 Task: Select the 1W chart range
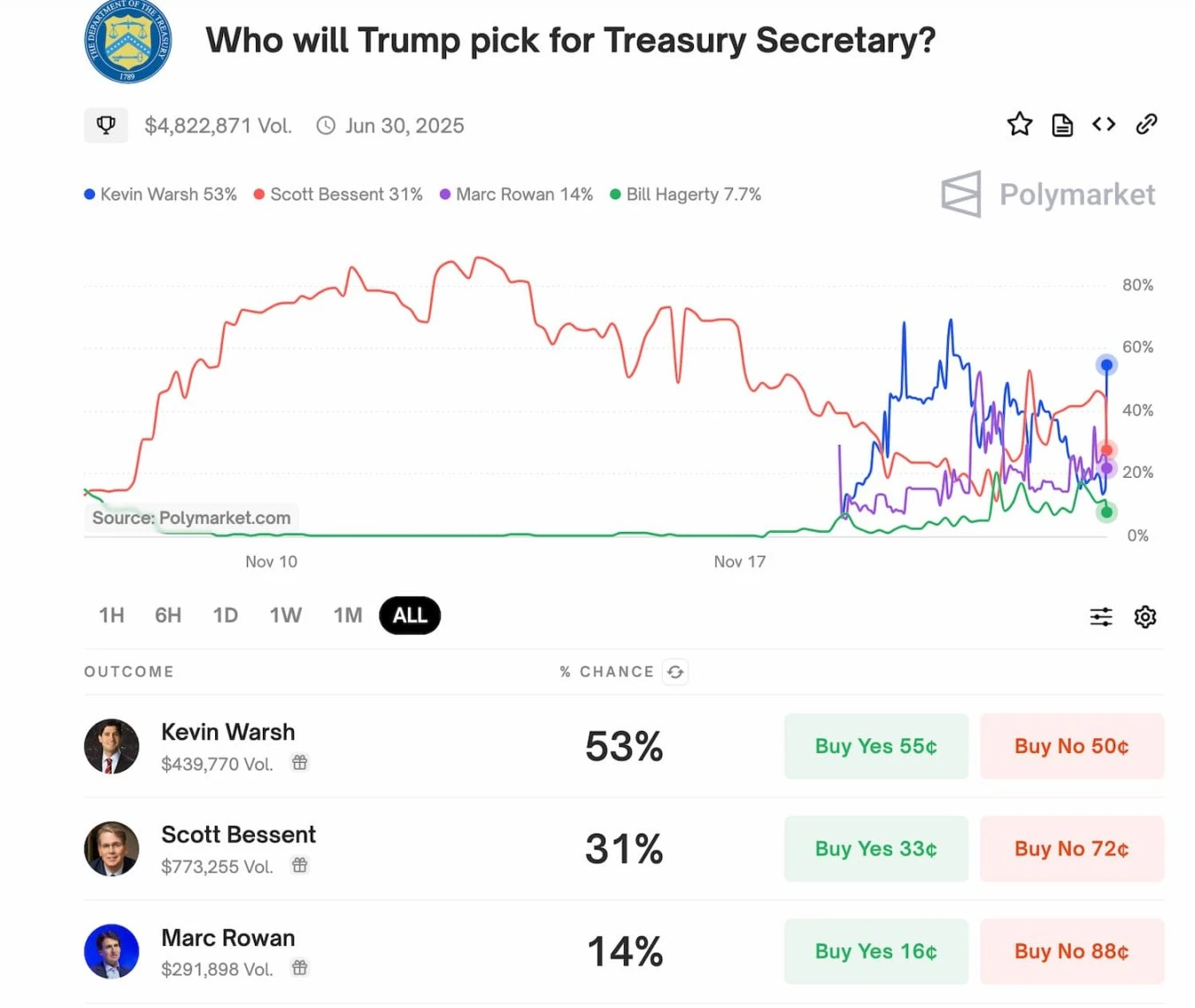click(285, 616)
